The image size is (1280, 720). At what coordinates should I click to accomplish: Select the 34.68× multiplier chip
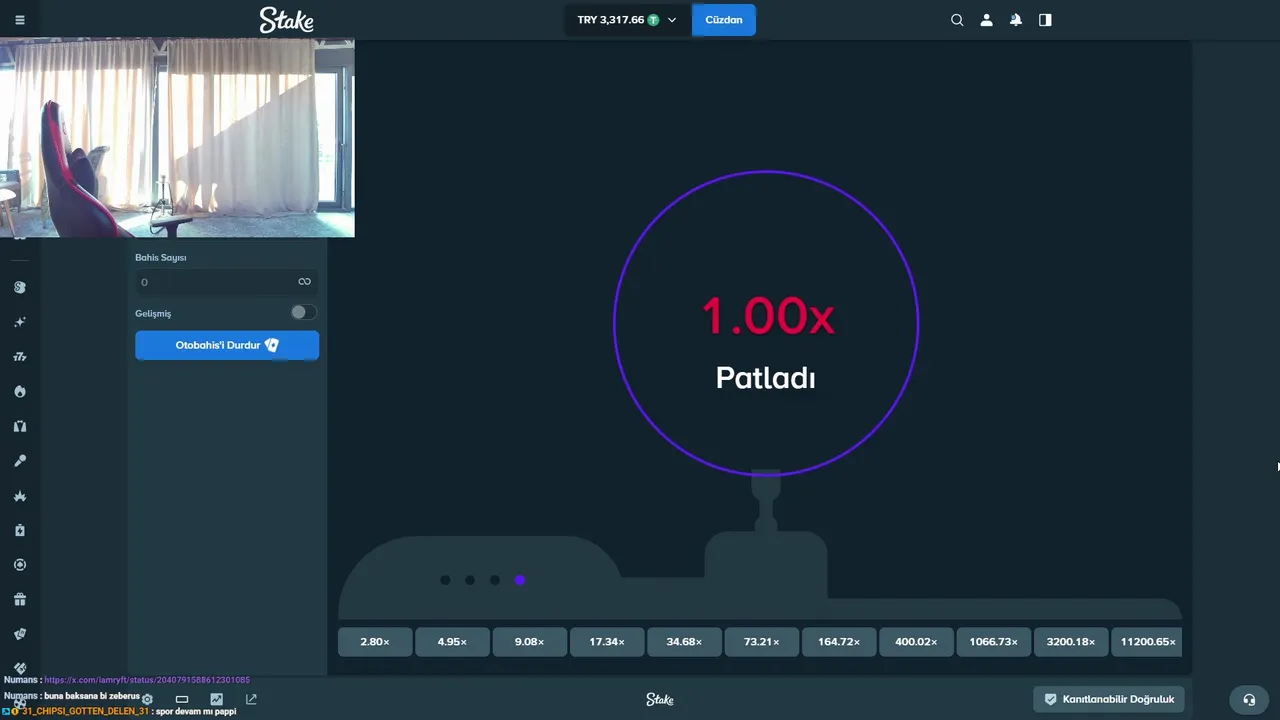click(x=684, y=642)
